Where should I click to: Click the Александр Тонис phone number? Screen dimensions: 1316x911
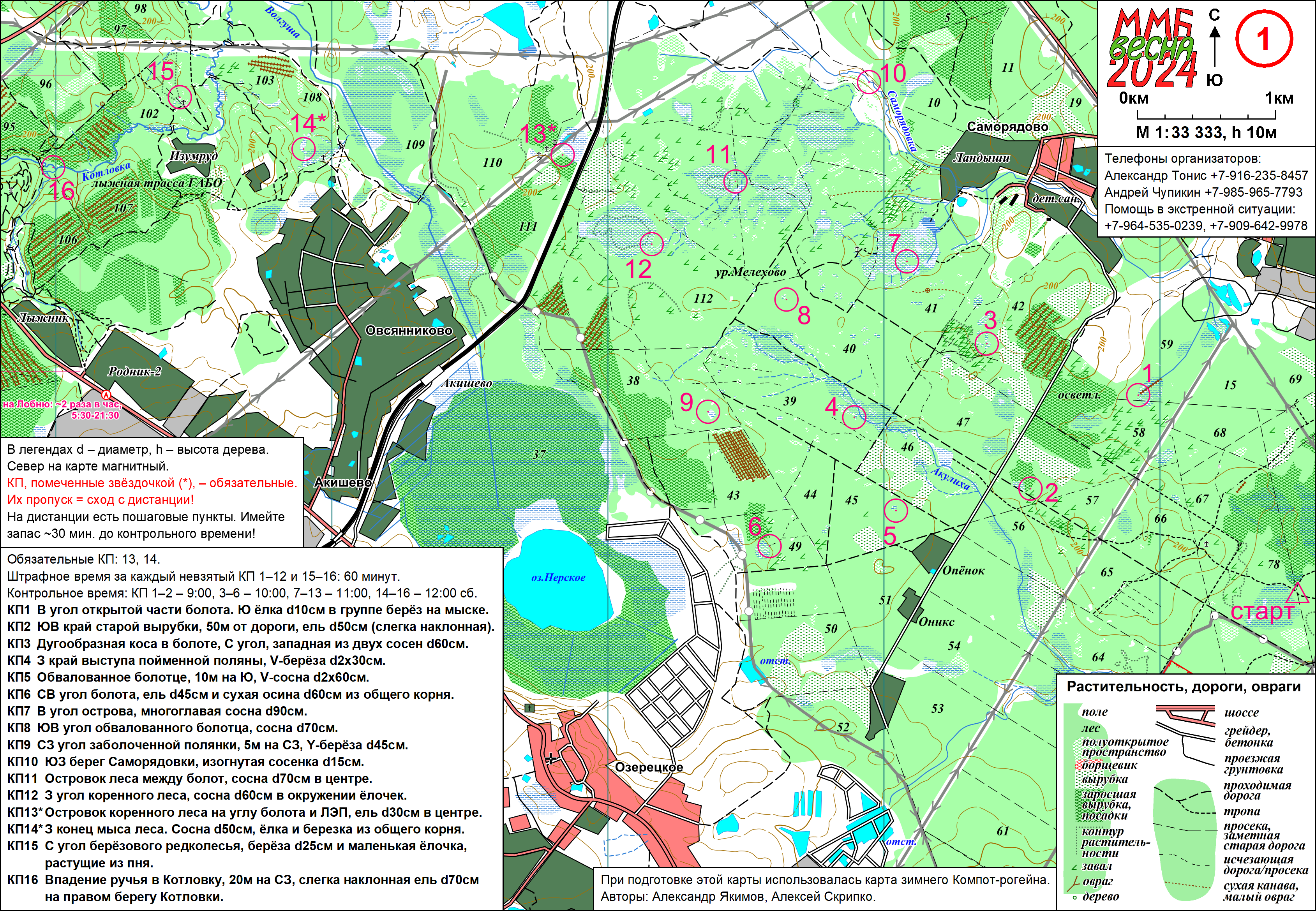click(x=1259, y=175)
